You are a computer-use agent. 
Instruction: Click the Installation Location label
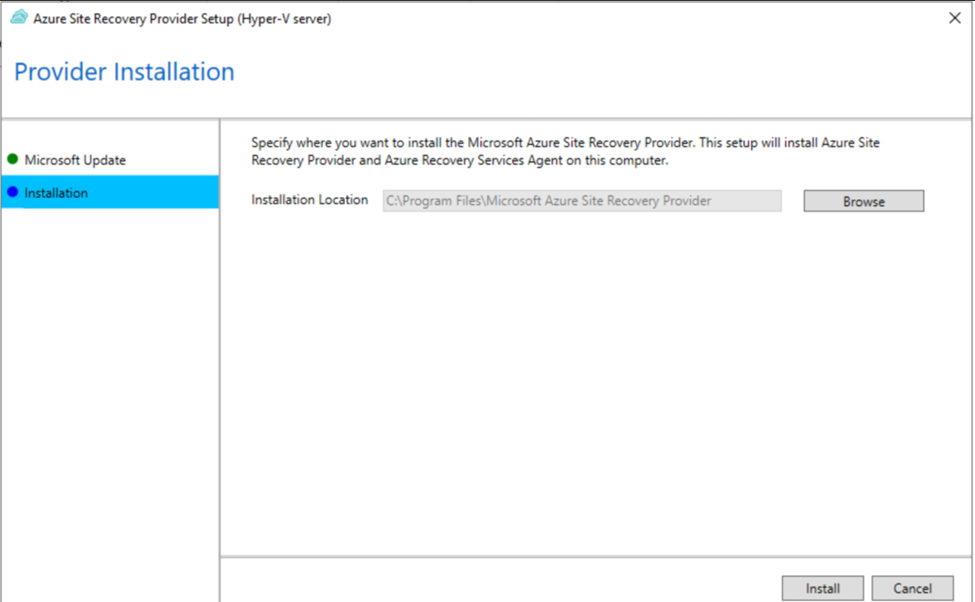point(310,200)
